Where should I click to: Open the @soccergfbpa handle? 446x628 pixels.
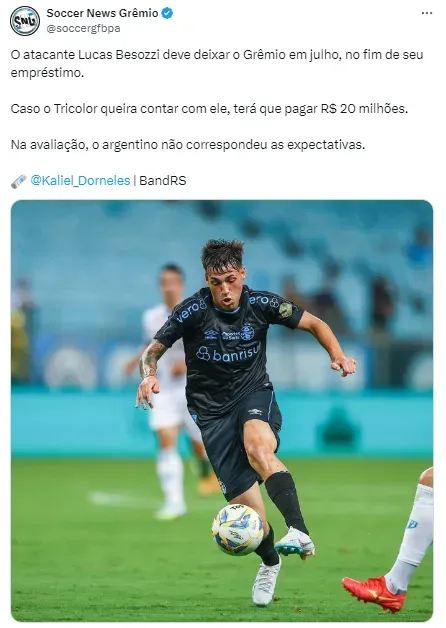click(83, 28)
